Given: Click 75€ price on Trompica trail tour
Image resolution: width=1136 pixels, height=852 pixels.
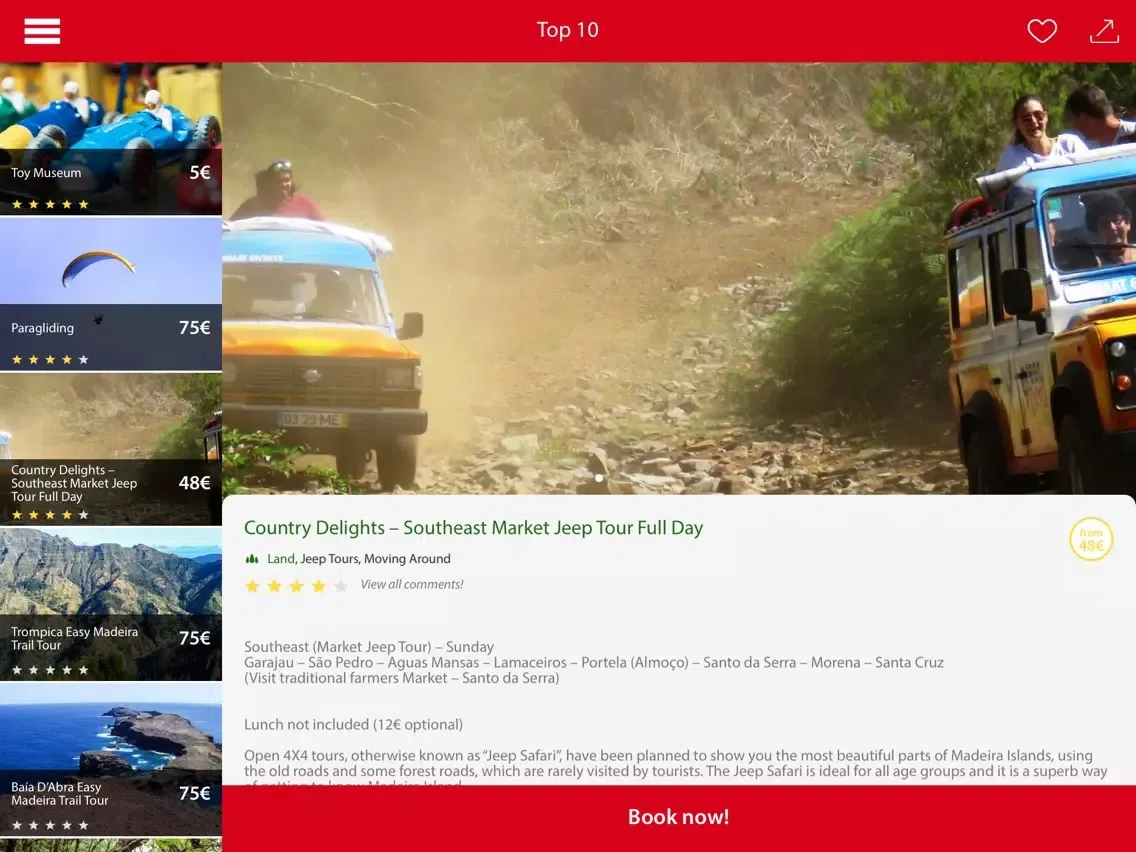Looking at the screenshot, I should [195, 638].
